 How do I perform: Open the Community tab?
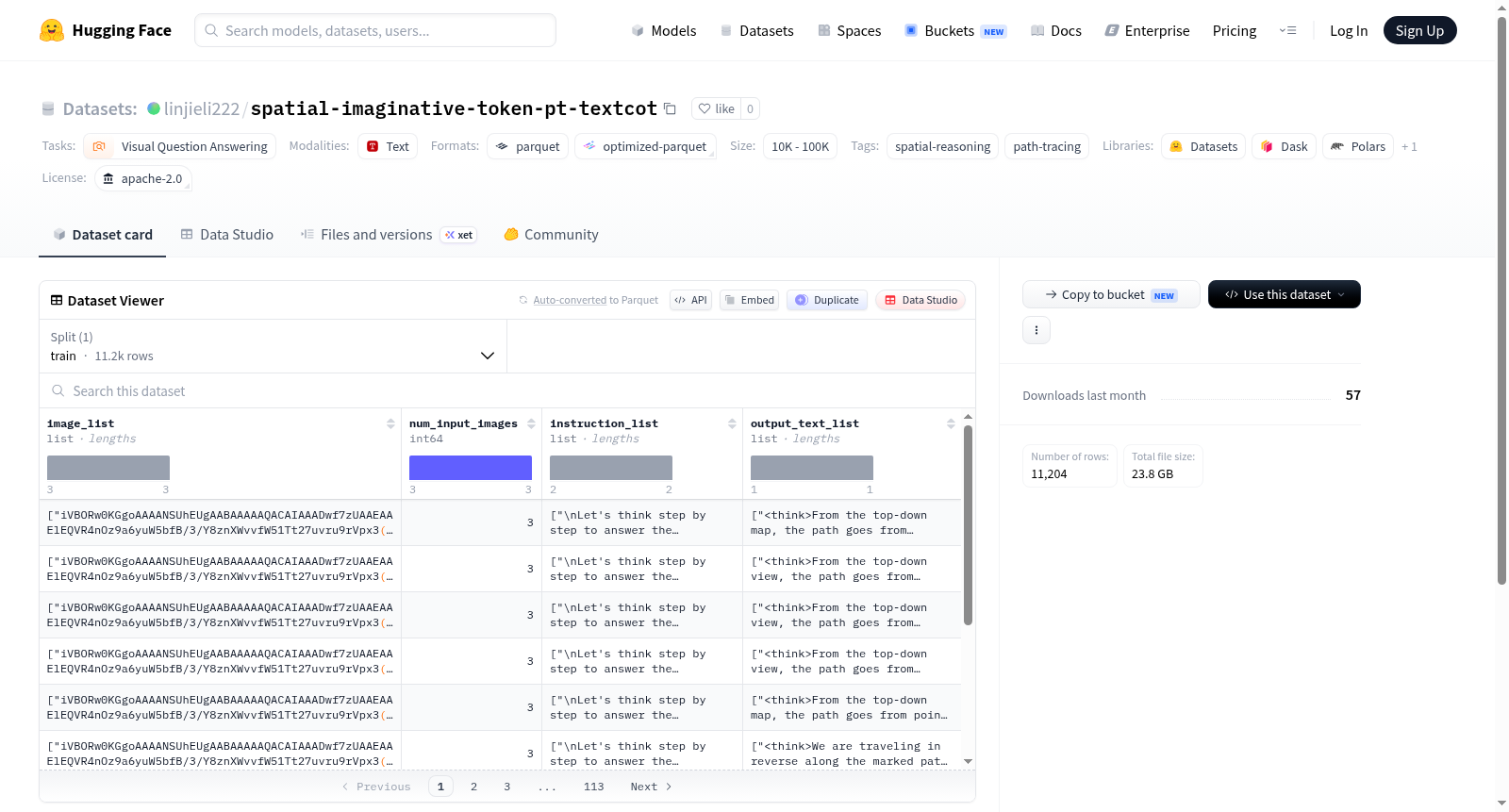coord(552,235)
